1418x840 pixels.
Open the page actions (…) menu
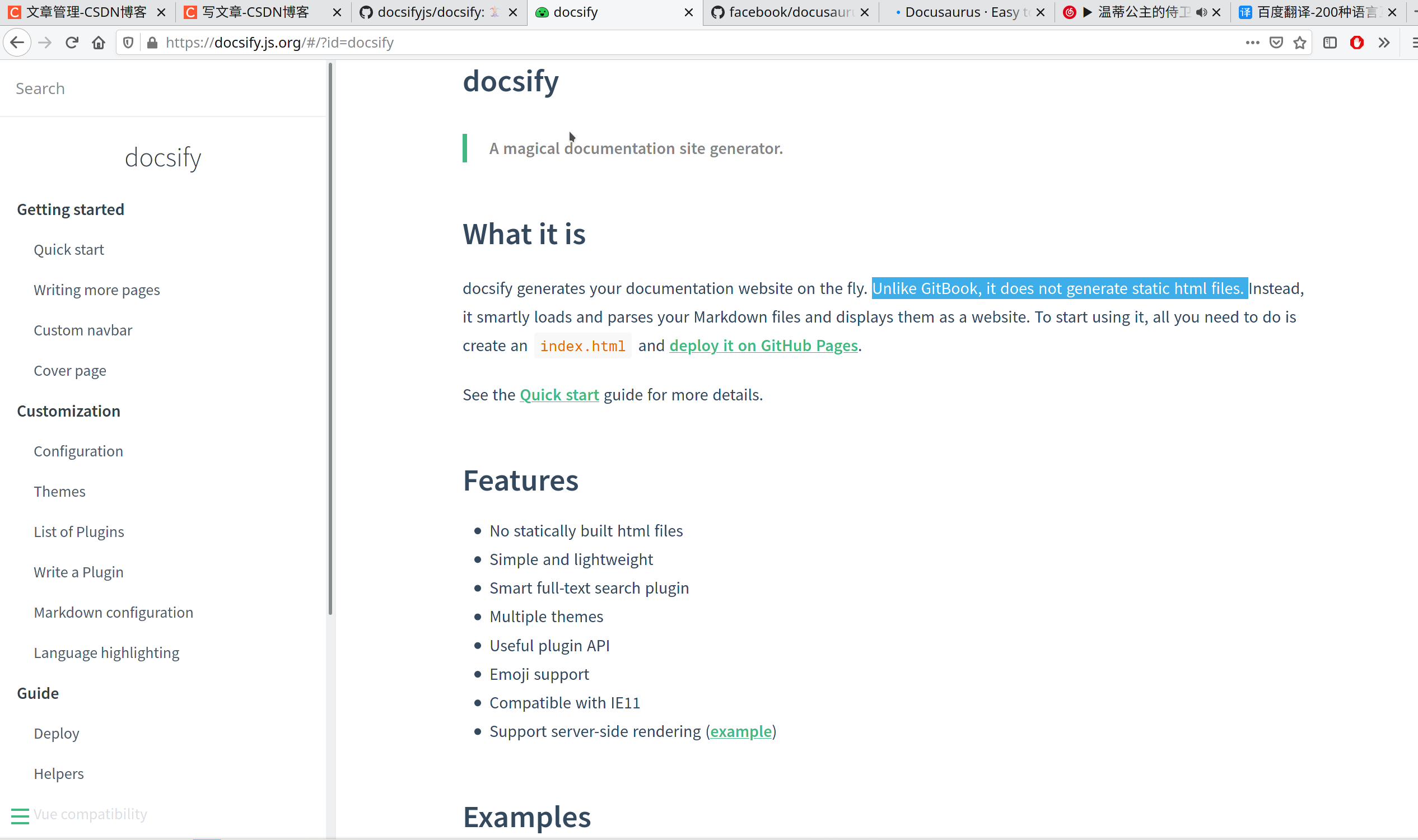1252,43
